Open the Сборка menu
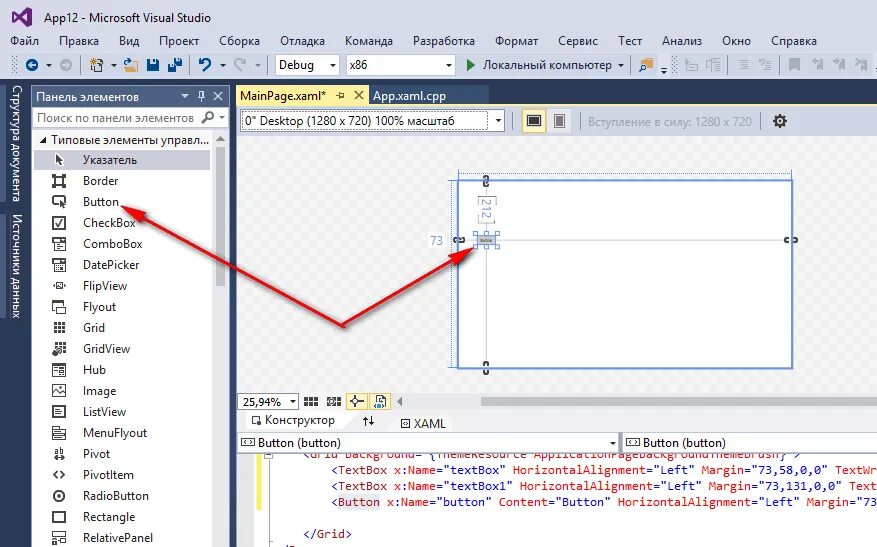The image size is (877, 547). [239, 41]
